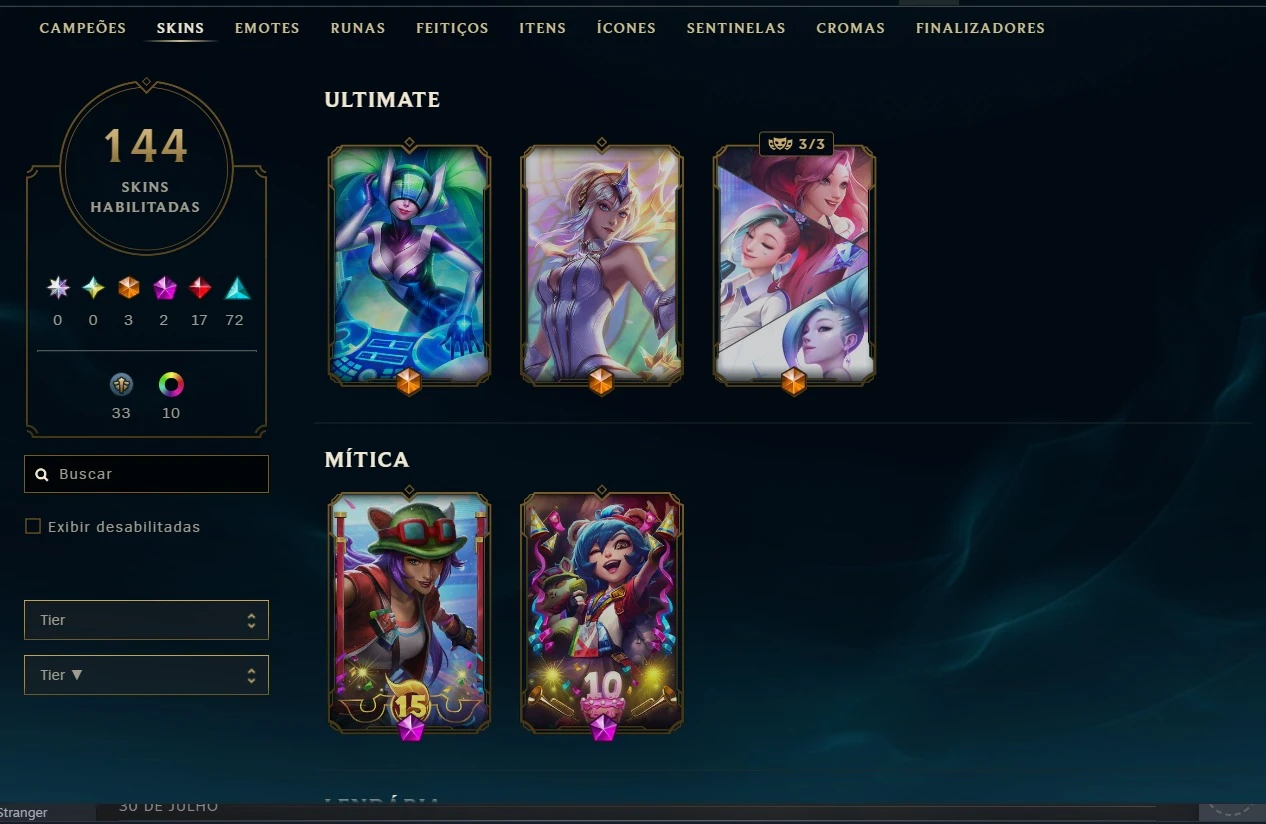Open the first Tier dropdown
Viewport: 1266px width, 824px height.
click(146, 620)
